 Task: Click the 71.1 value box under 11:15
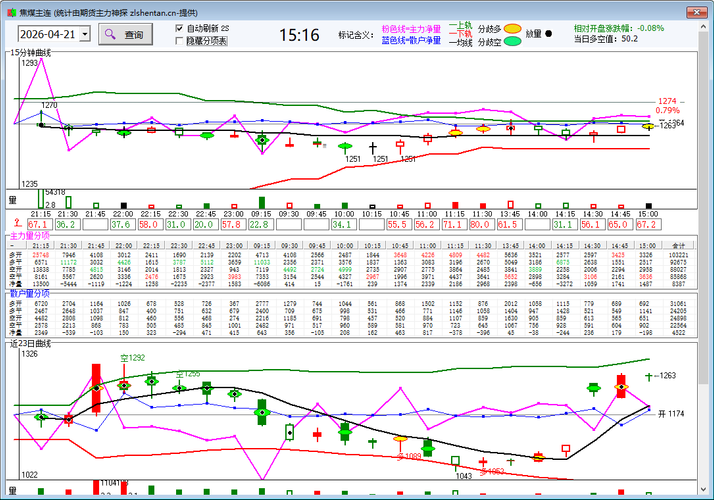tap(454, 224)
